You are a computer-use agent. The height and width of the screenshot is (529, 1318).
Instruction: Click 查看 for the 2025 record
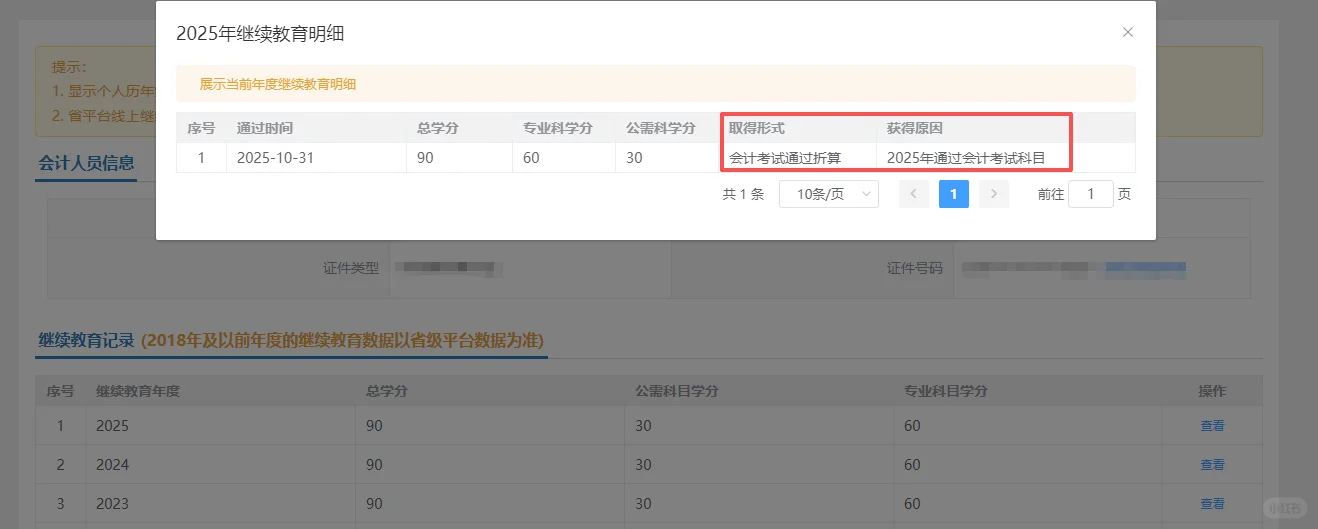(x=1212, y=426)
